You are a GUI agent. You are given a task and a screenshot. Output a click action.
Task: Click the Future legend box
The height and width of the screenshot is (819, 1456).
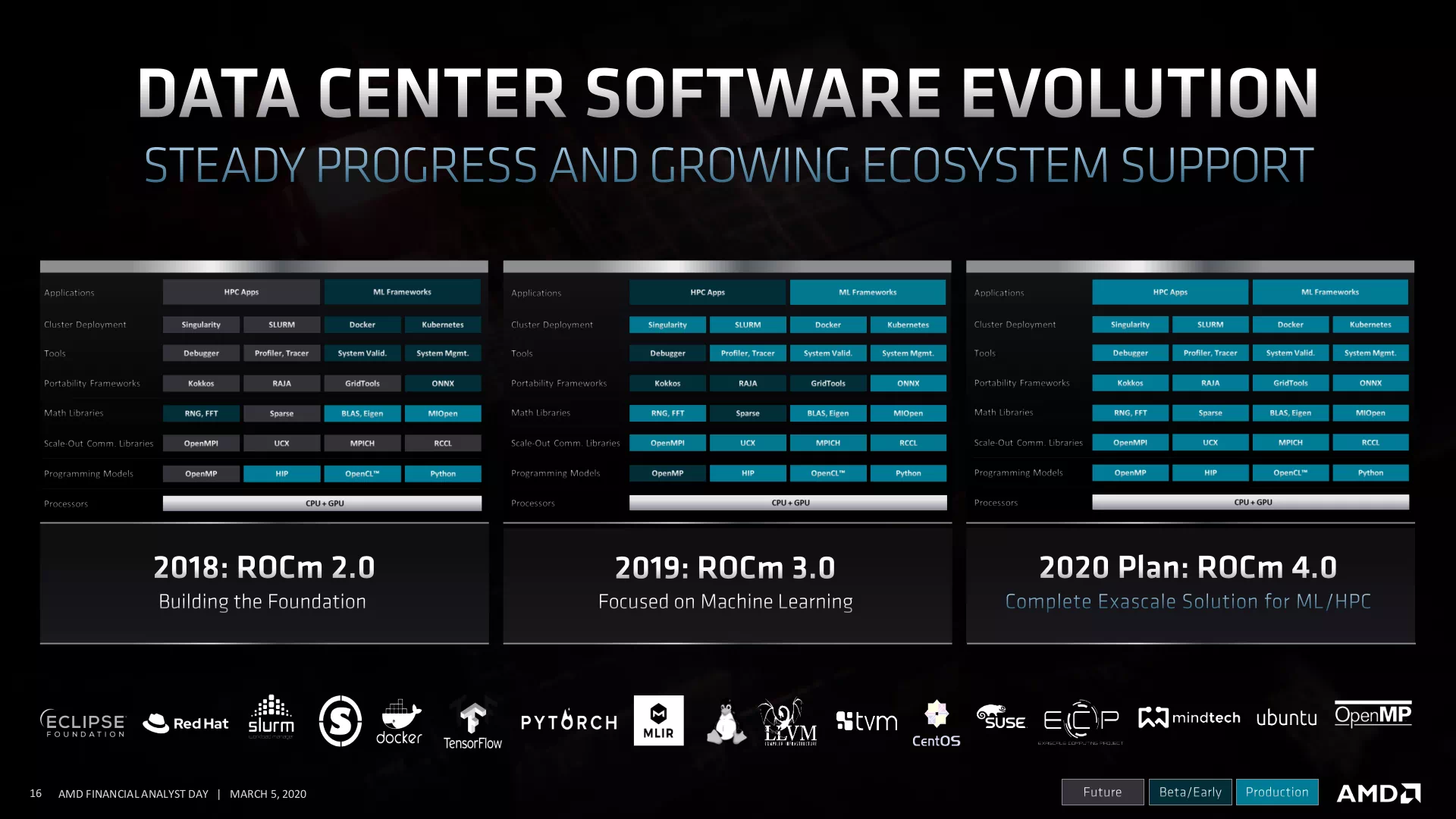pyautogui.click(x=1103, y=792)
